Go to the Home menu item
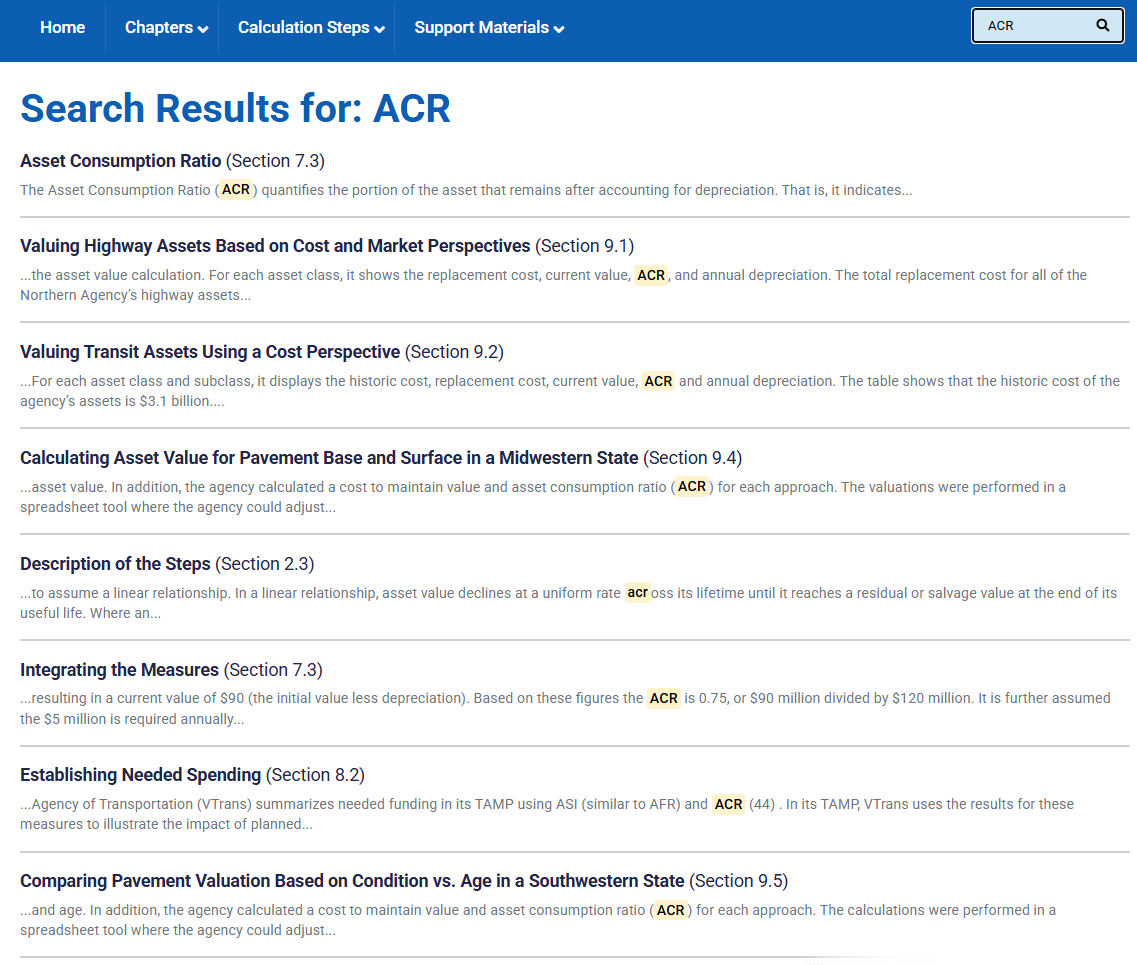This screenshot has width=1137, height=965. [x=62, y=28]
